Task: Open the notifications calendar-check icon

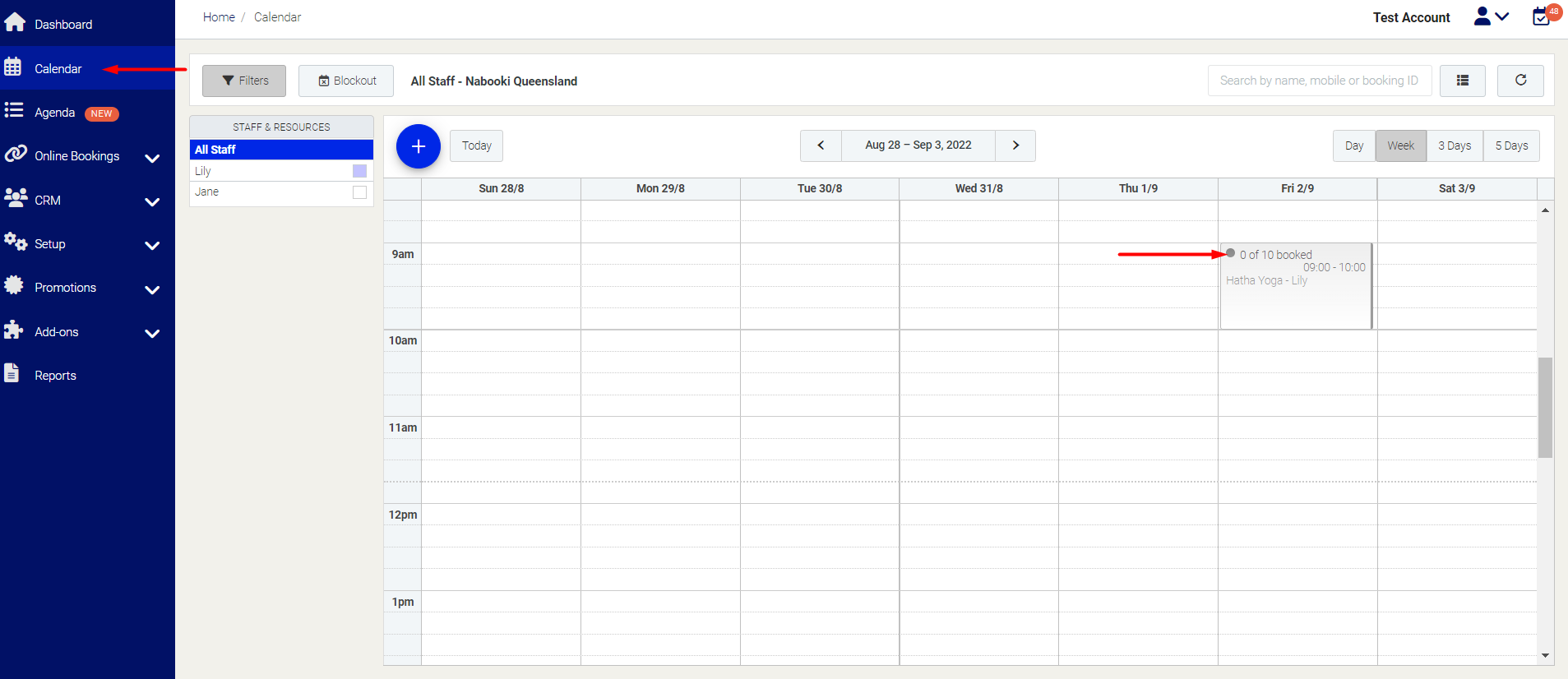Action: [x=1543, y=16]
